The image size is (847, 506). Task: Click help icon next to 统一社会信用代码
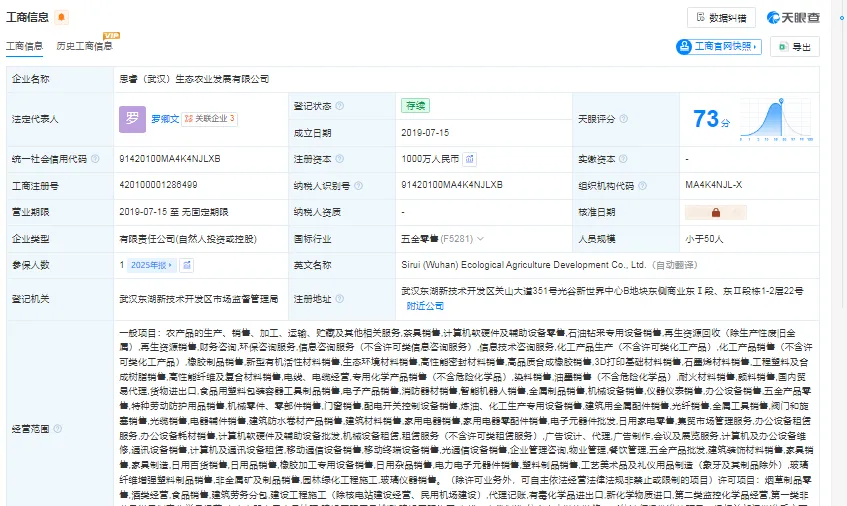95,159
